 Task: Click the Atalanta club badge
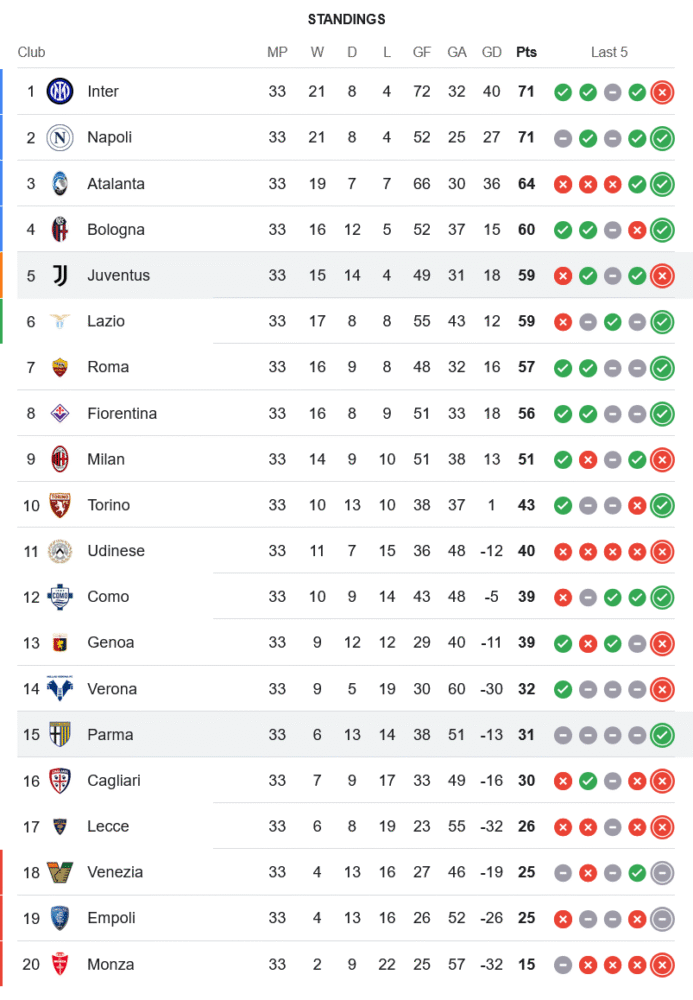[x=60, y=184]
